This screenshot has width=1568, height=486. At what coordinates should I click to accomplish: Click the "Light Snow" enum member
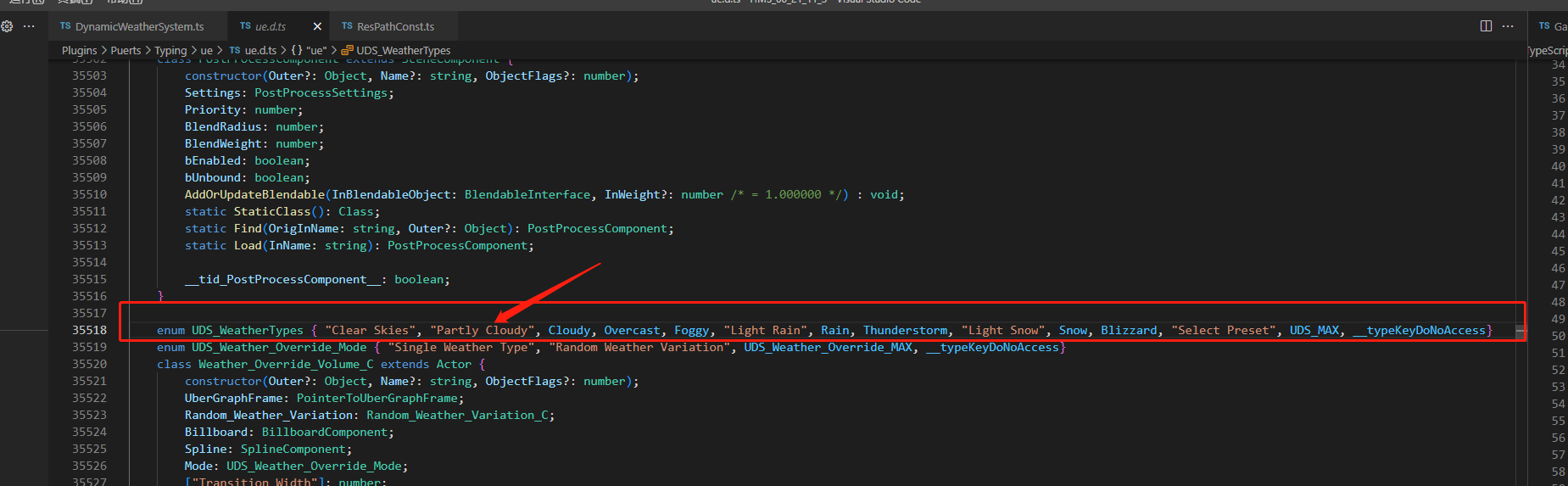pos(1003,330)
